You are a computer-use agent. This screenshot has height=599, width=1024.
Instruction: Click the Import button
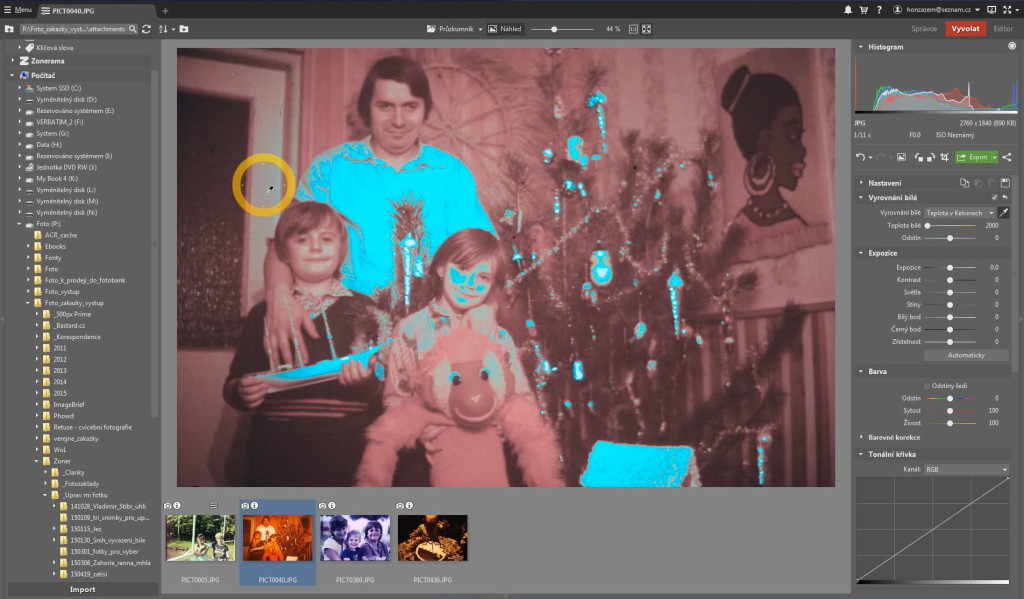coord(82,589)
